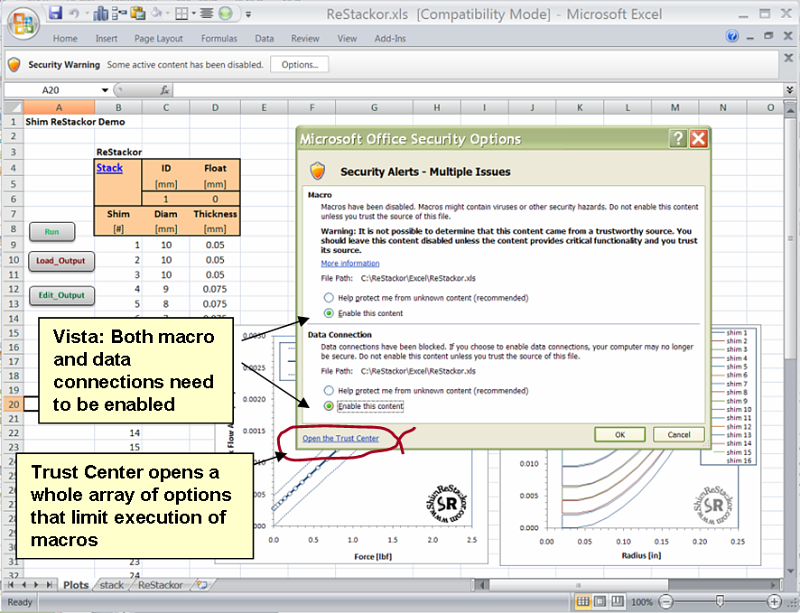Click the fx Insert Function icon
This screenshot has width=800, height=613.
pos(164,90)
